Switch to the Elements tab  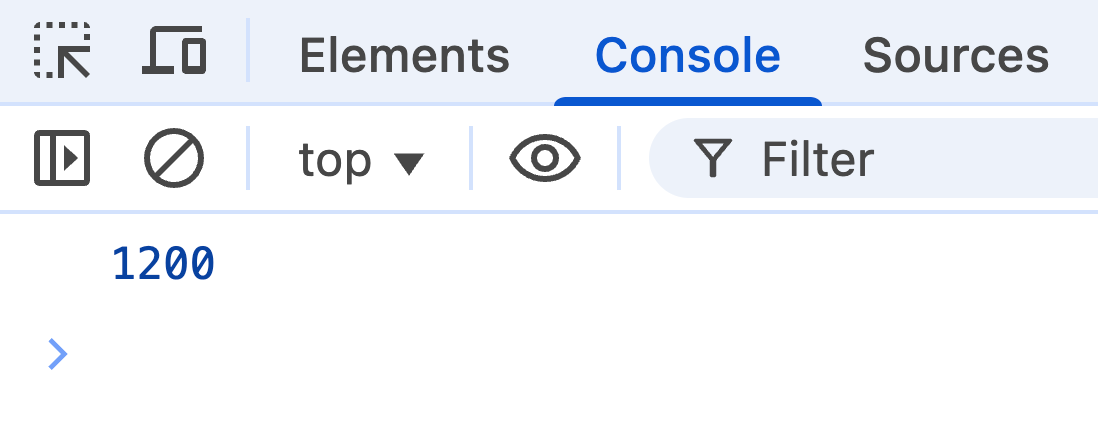coord(404,56)
